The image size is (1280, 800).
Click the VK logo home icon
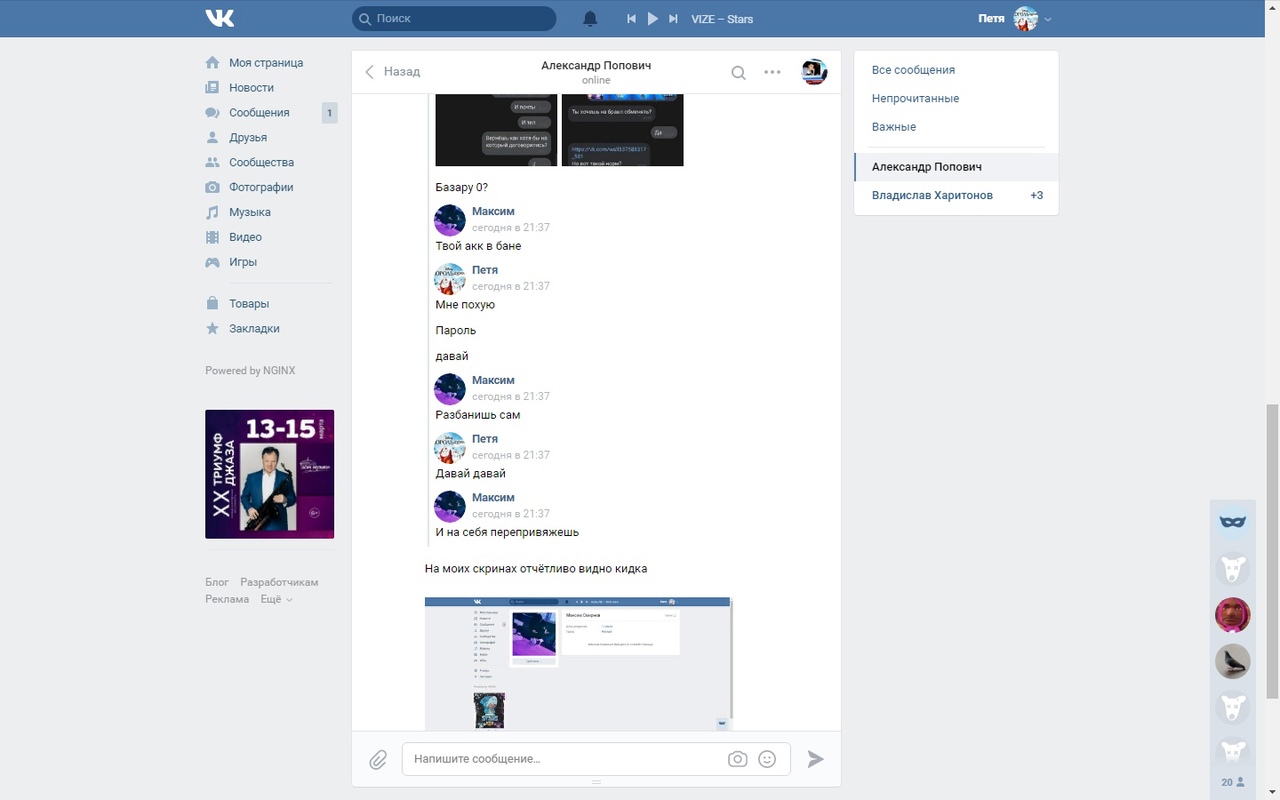coord(219,18)
